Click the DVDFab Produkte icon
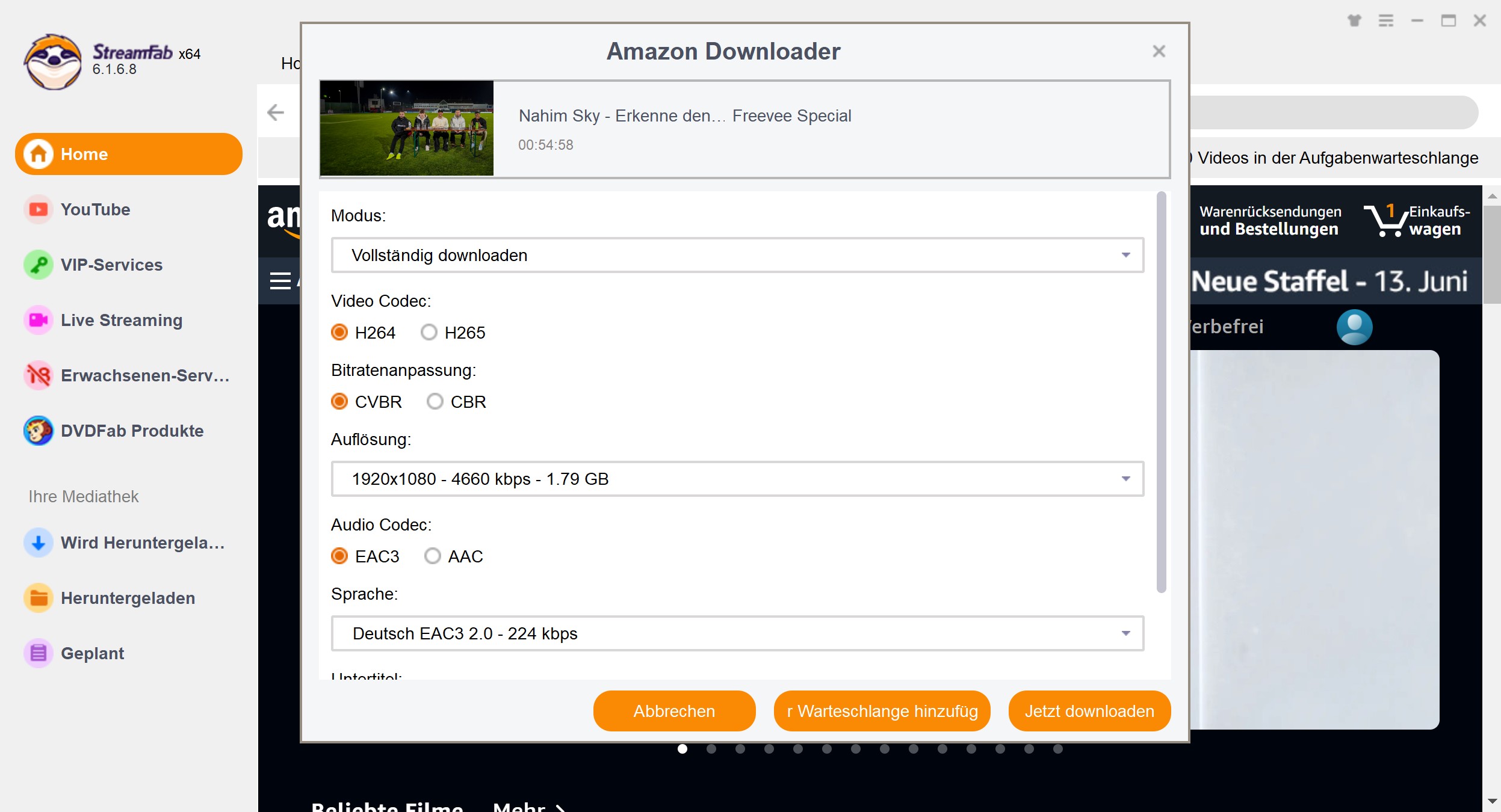The image size is (1501, 812). tap(39, 431)
